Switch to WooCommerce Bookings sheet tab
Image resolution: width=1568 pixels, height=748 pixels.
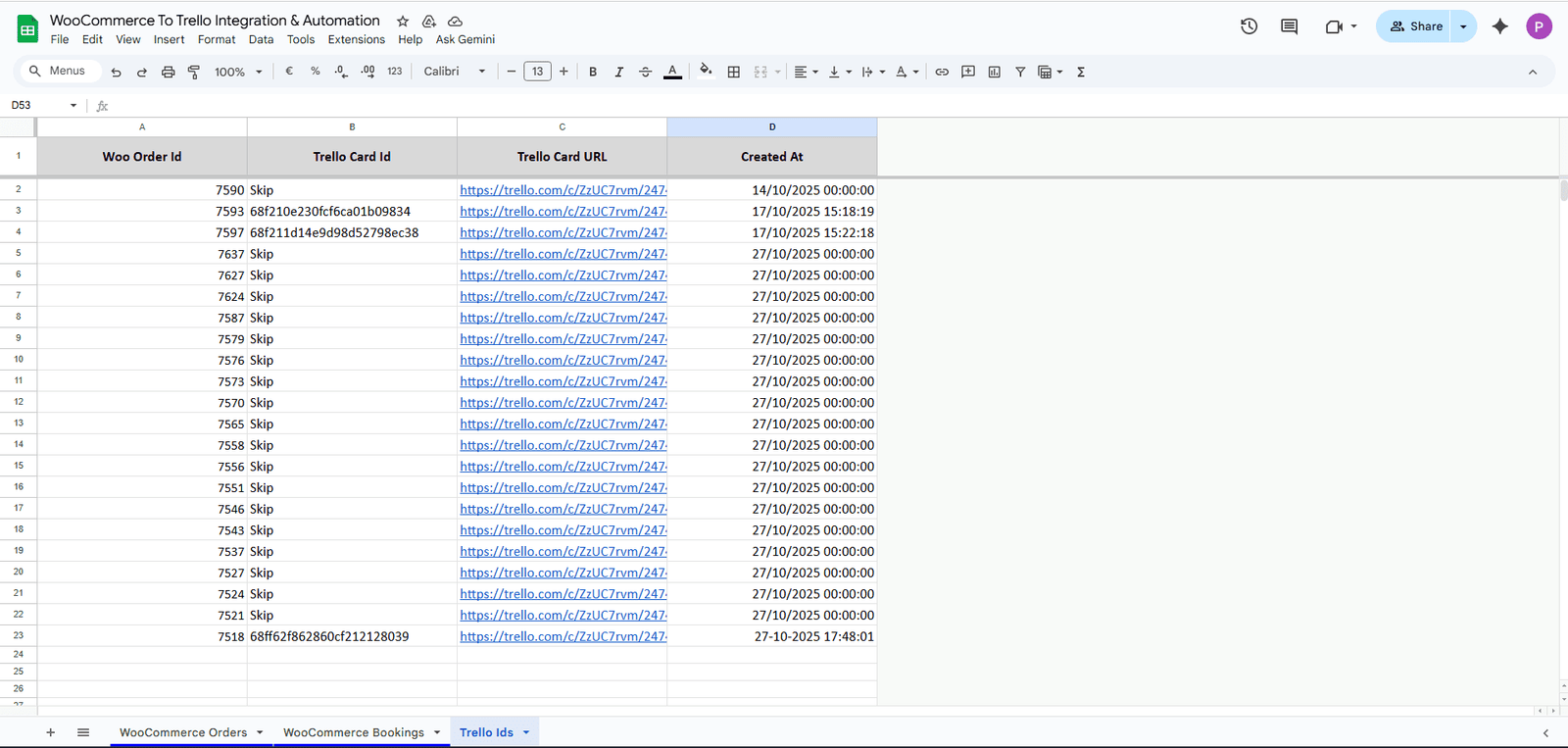(354, 732)
